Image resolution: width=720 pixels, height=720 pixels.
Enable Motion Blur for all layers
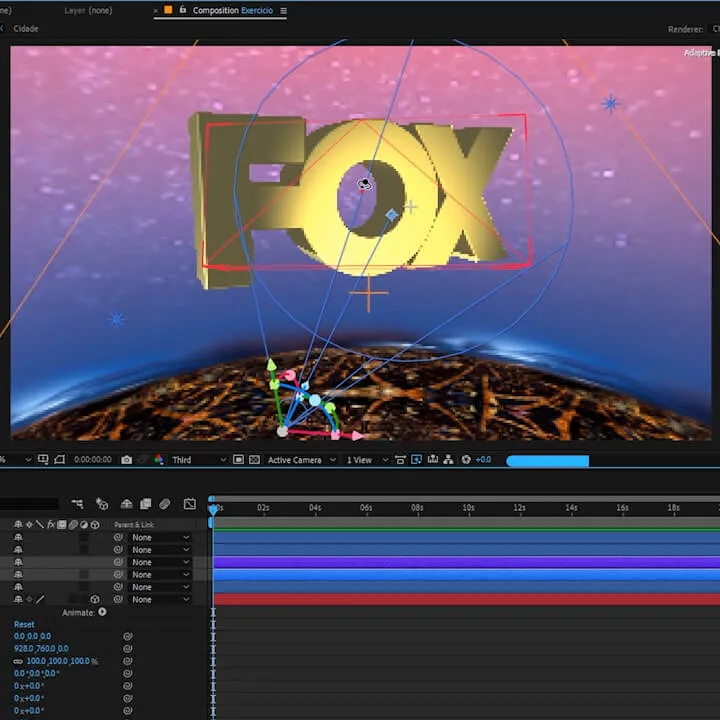[164, 504]
